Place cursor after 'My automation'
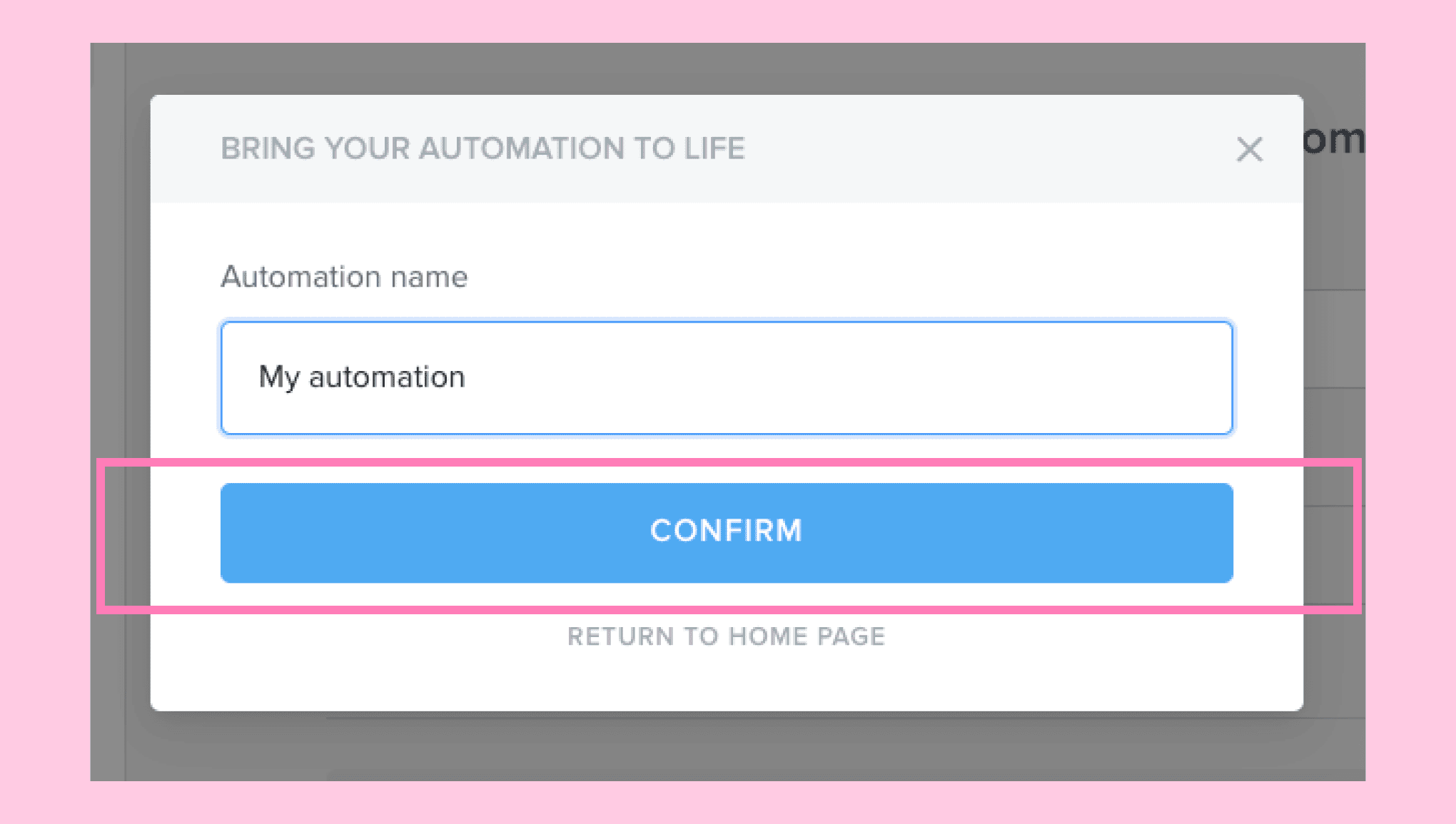Screen dimensions: 1456x824 [467, 377]
